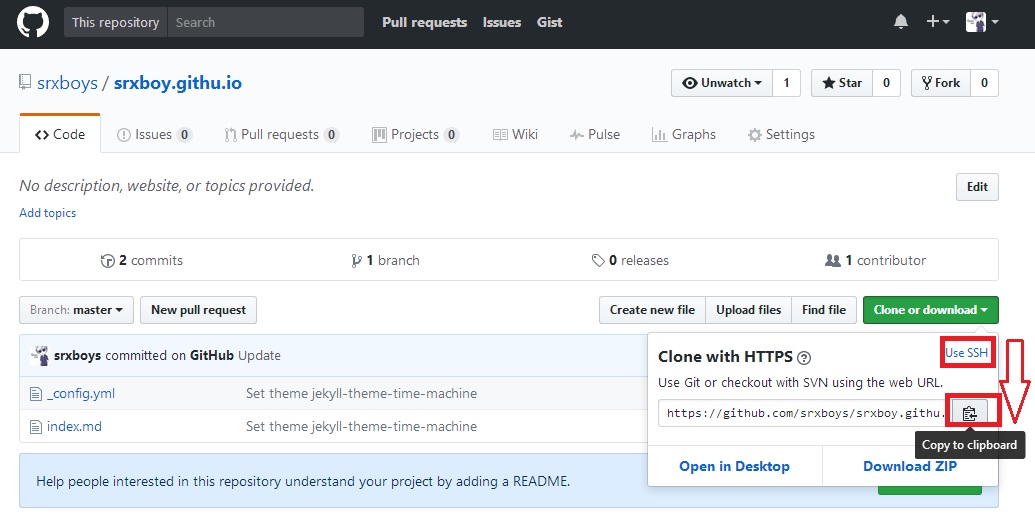Switch to the Projects tab
The height and width of the screenshot is (529, 1035).
point(416,135)
